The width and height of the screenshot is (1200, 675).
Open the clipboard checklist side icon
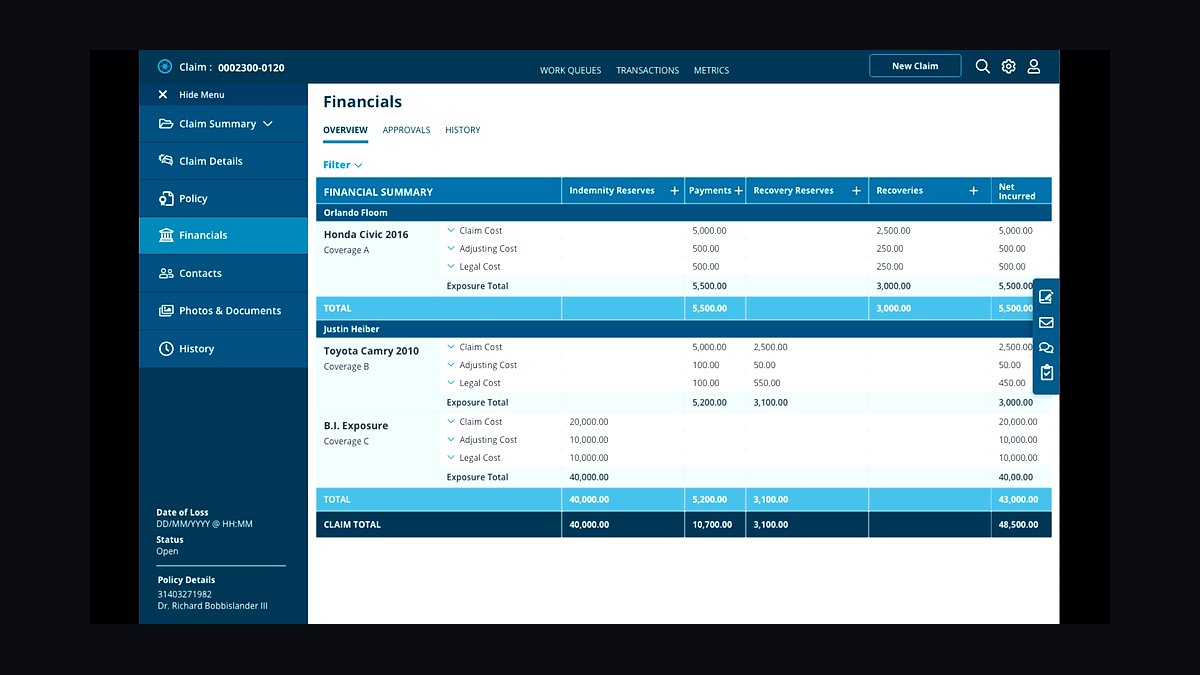click(1046, 373)
